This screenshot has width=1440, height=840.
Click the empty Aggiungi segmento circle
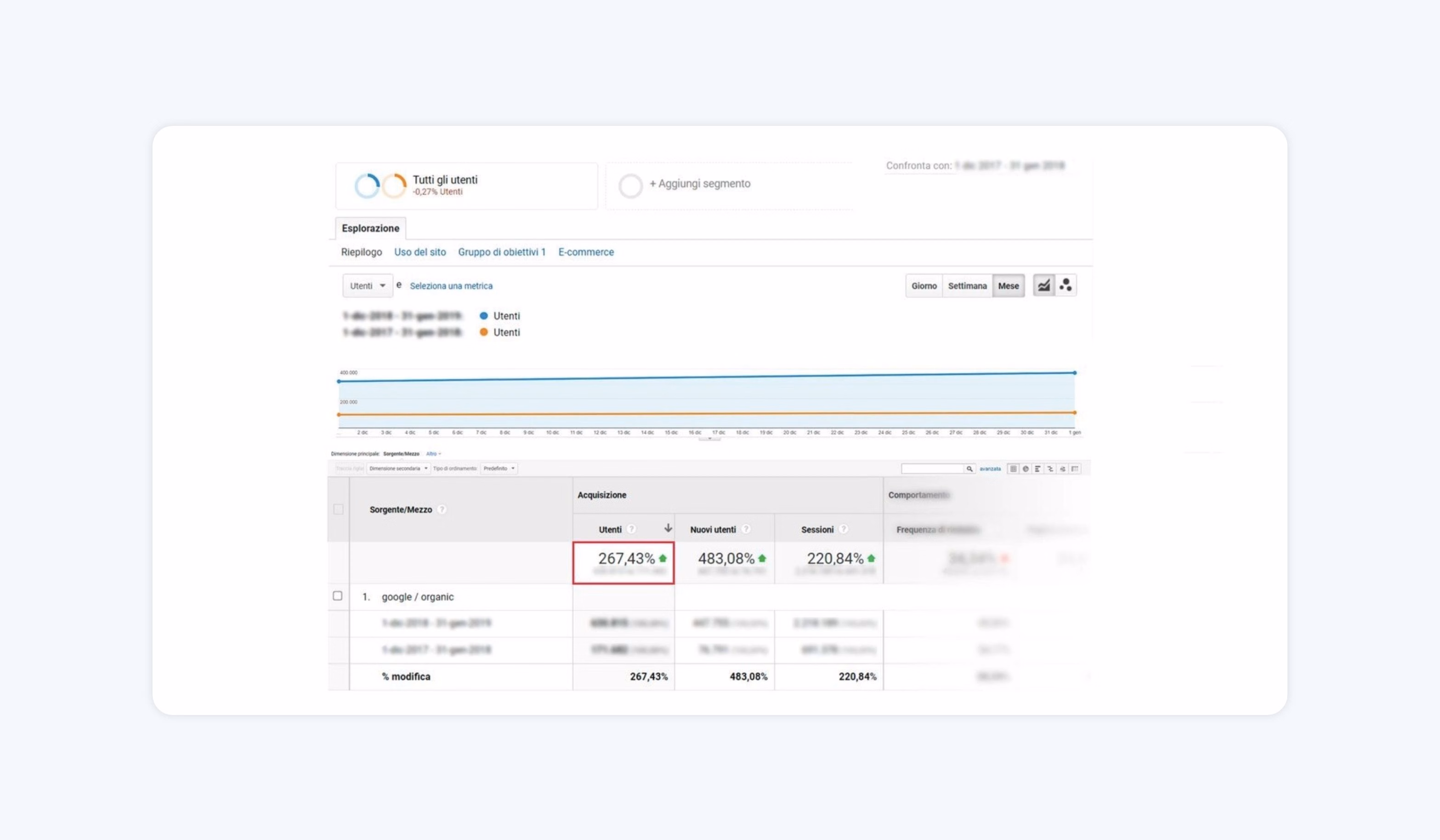tap(630, 186)
